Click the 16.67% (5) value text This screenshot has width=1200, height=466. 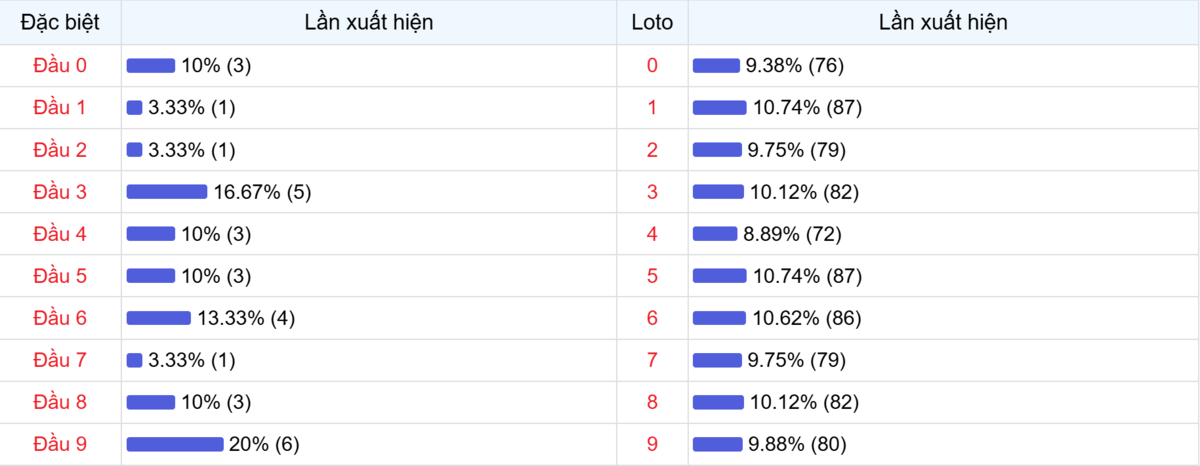tap(263, 192)
